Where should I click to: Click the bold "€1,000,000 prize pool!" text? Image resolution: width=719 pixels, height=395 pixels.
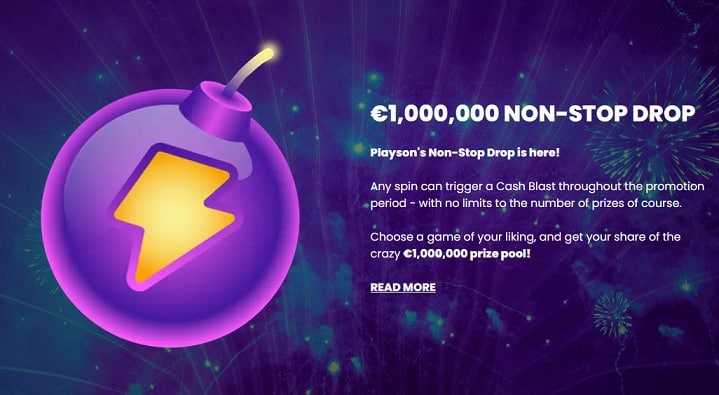coord(466,253)
